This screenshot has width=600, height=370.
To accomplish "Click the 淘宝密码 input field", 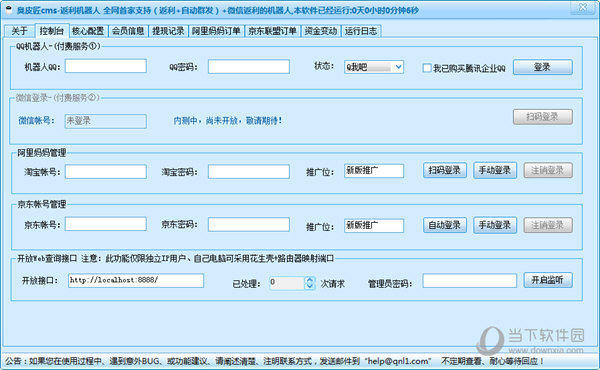I will tap(249, 171).
